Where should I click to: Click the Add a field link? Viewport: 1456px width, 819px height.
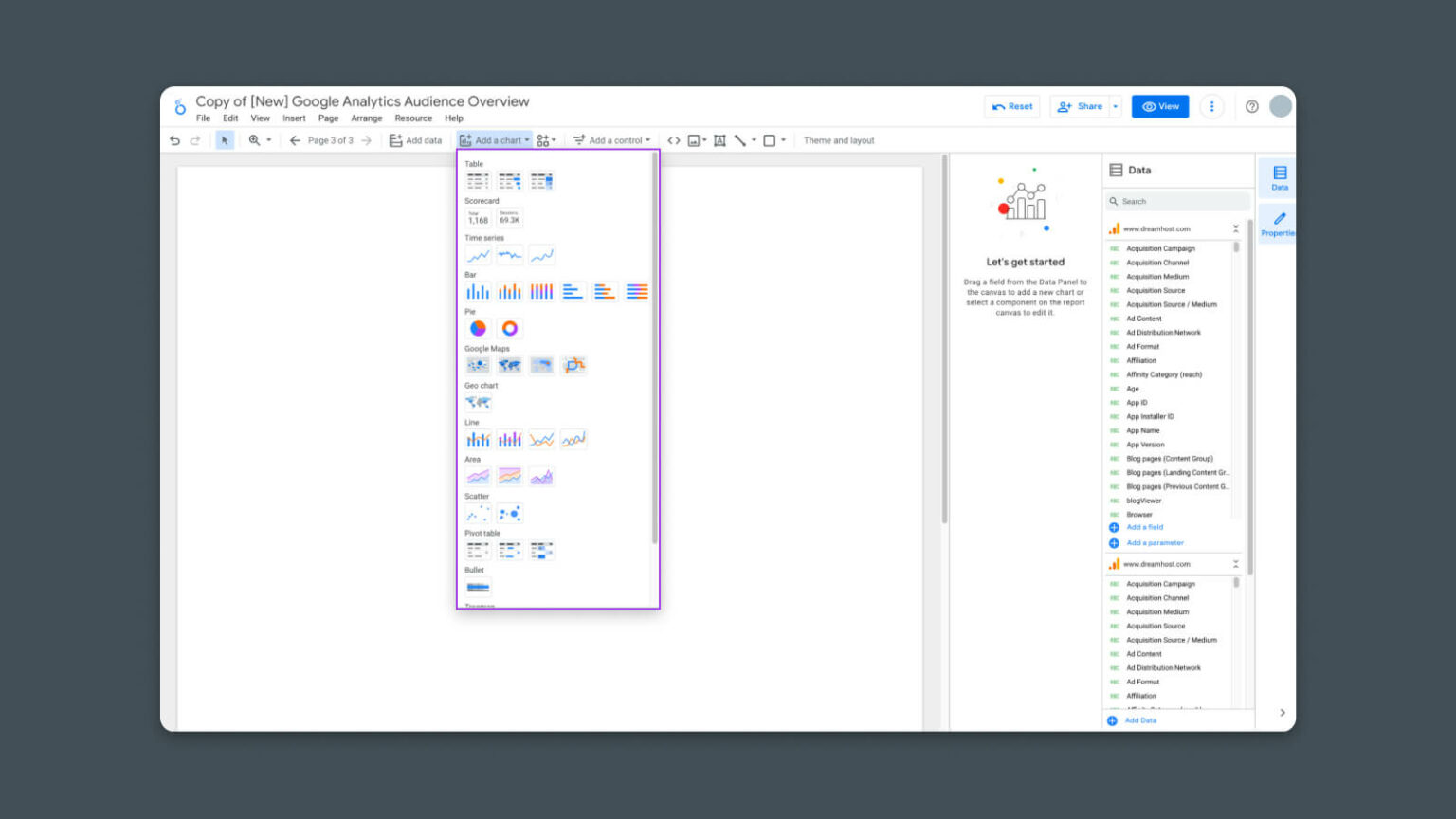[x=1143, y=527]
